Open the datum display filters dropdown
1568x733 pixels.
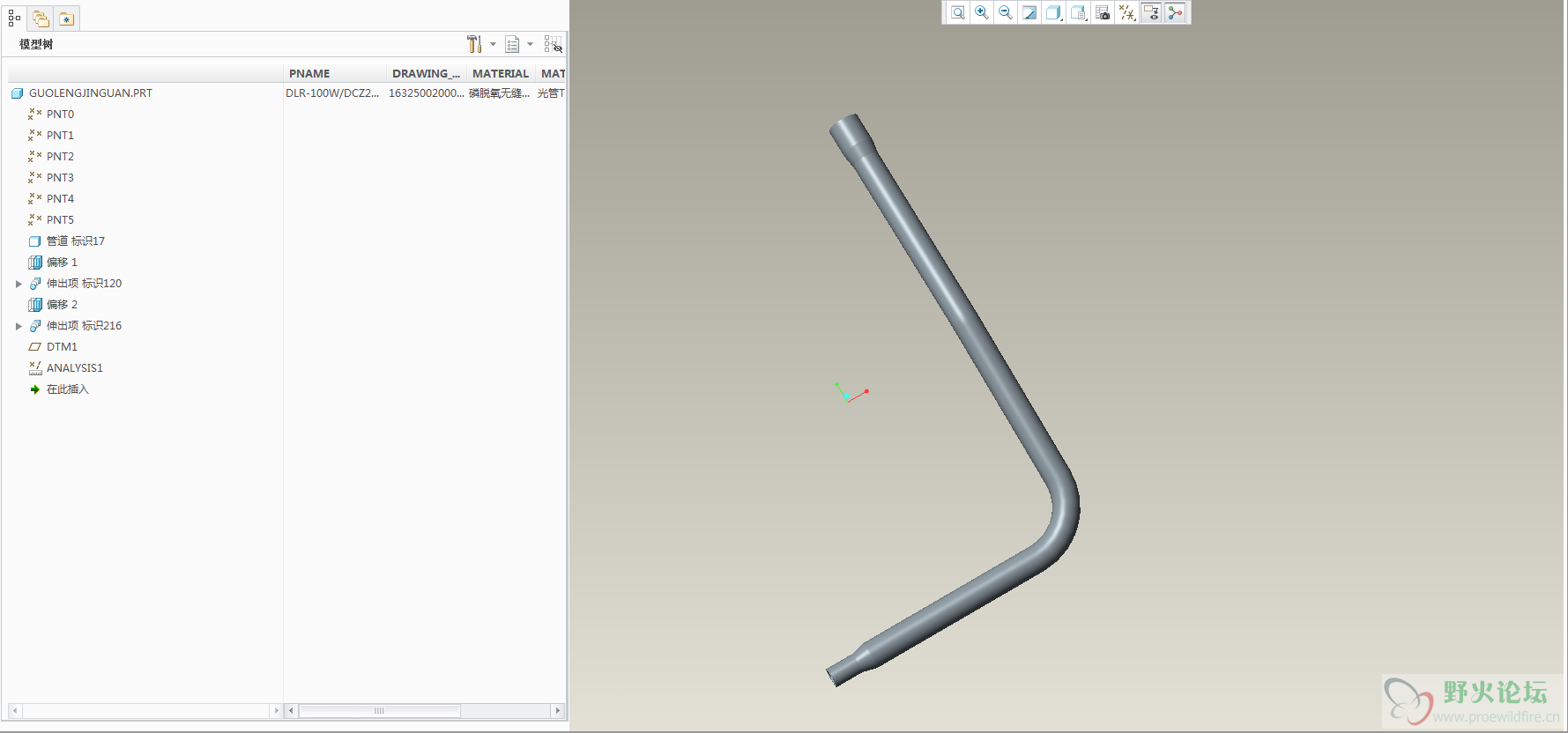click(x=1126, y=13)
